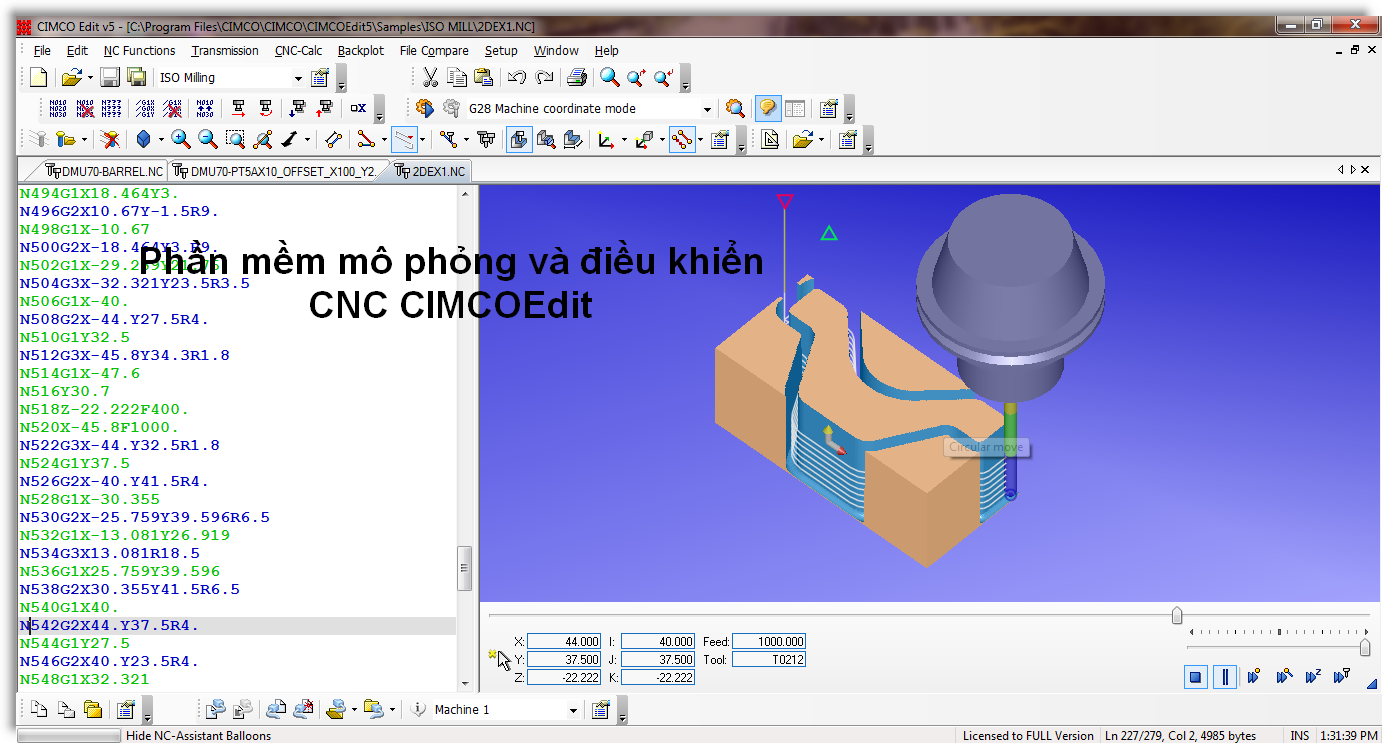Switch to the DMU70-BARREL.NC tab
Image resolution: width=1382 pixels, height=744 pixels.
pos(103,171)
